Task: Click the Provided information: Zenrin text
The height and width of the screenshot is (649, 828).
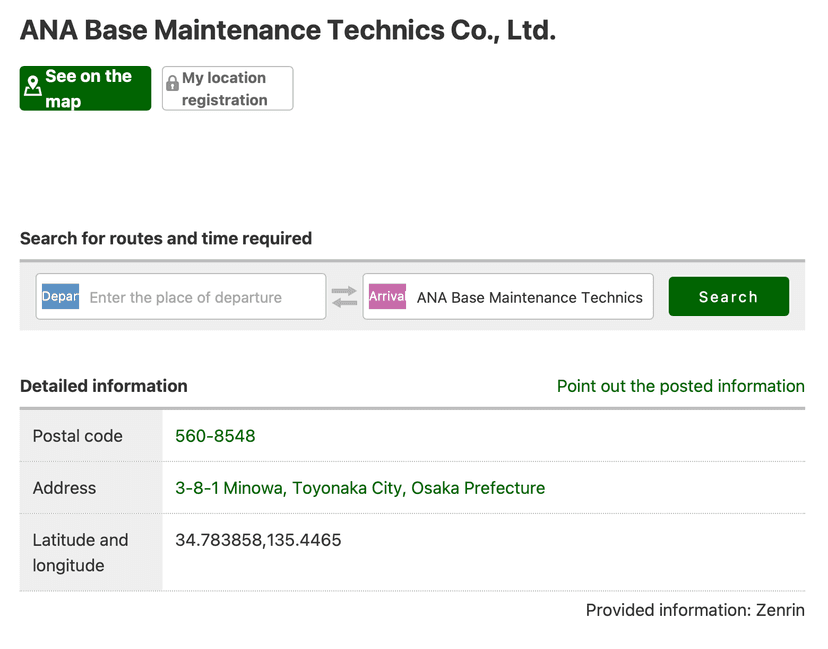Action: pyautogui.click(x=694, y=610)
